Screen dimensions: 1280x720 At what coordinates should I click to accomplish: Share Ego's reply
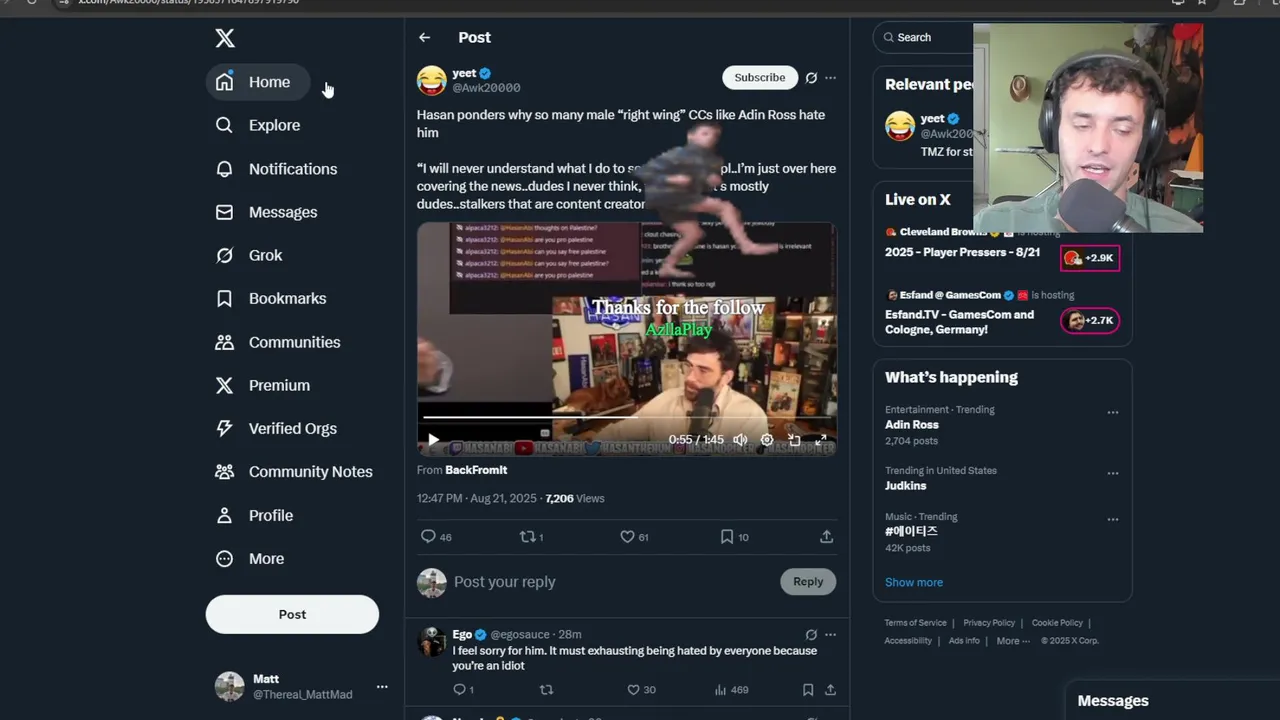(830, 689)
